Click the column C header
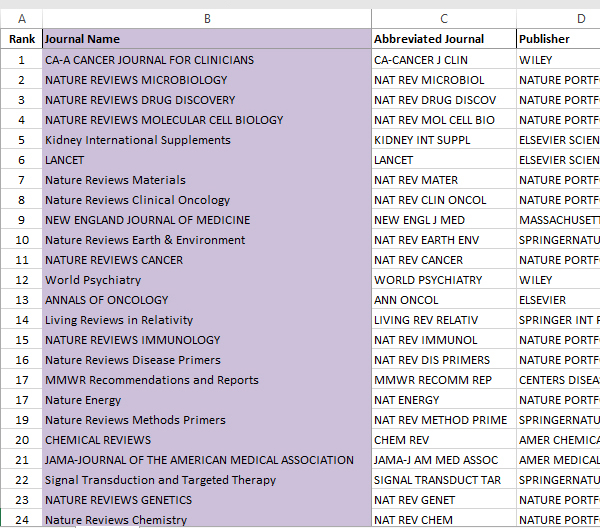The image size is (600, 528). 443,19
